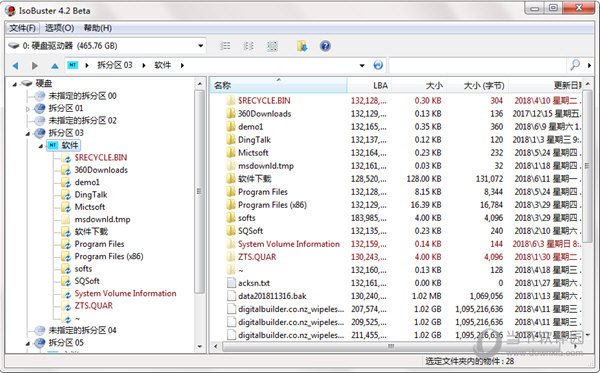This screenshot has width=600, height=373.
Task: Collapse the 软件 tree node
Action: (40, 146)
